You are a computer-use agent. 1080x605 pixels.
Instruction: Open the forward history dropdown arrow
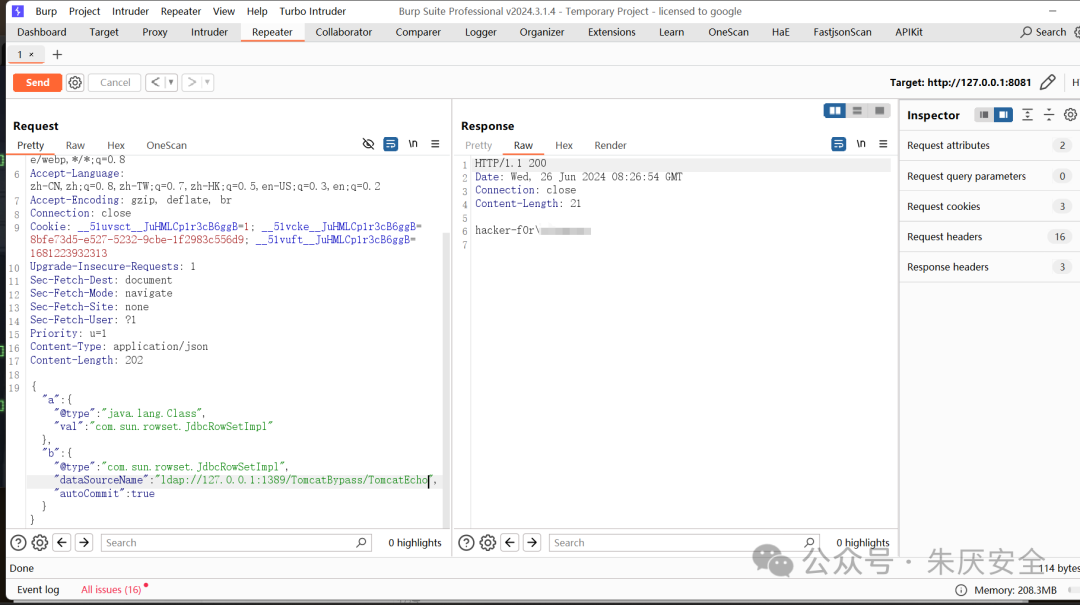207,83
